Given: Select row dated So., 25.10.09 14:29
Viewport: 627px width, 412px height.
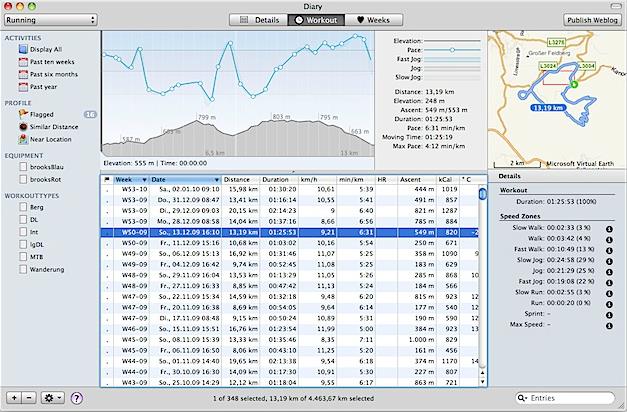Looking at the screenshot, I should coord(290,383).
